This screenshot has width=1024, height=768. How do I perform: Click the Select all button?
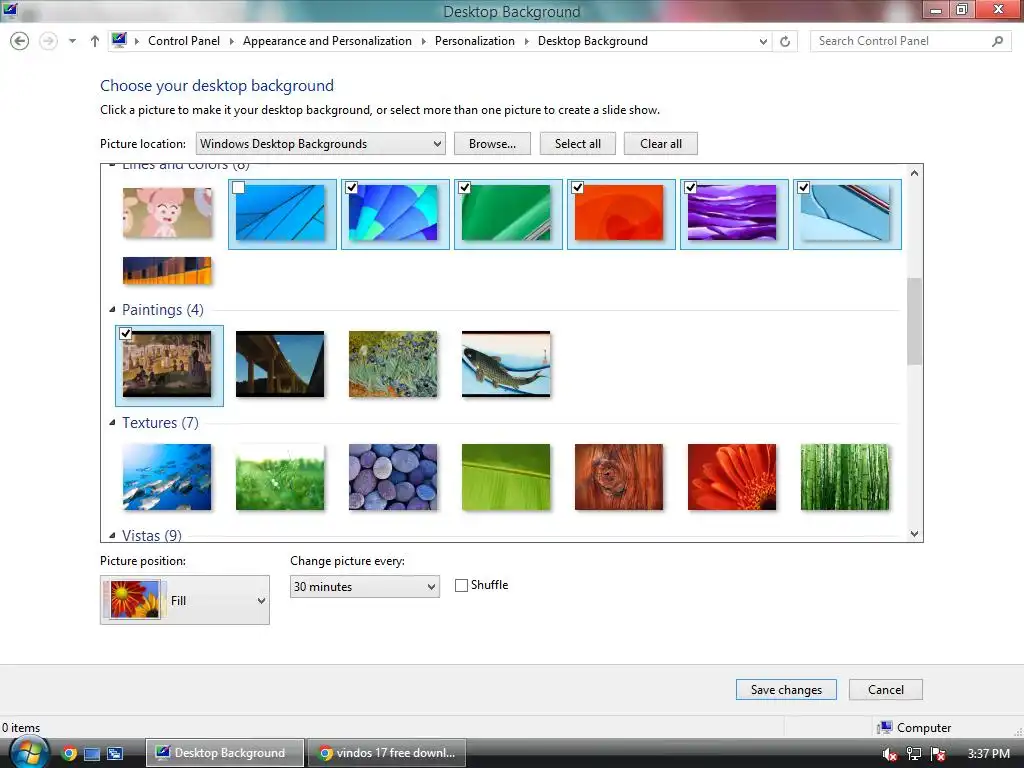point(578,144)
